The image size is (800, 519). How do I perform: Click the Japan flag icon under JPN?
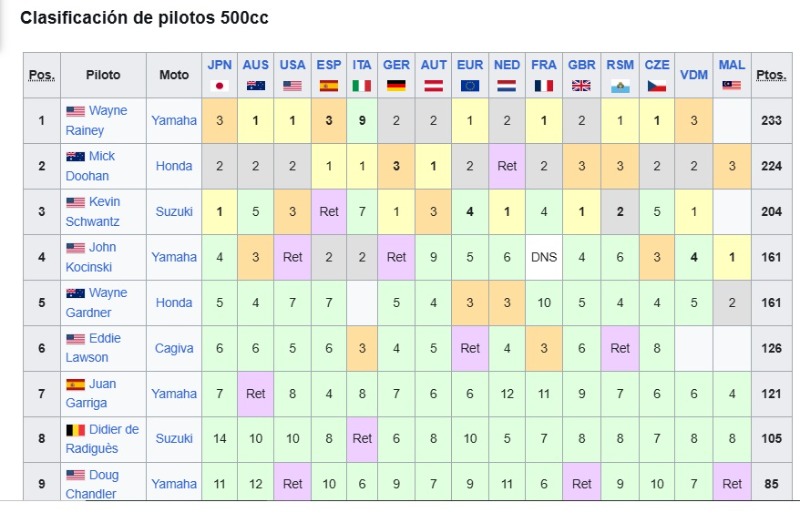219,86
